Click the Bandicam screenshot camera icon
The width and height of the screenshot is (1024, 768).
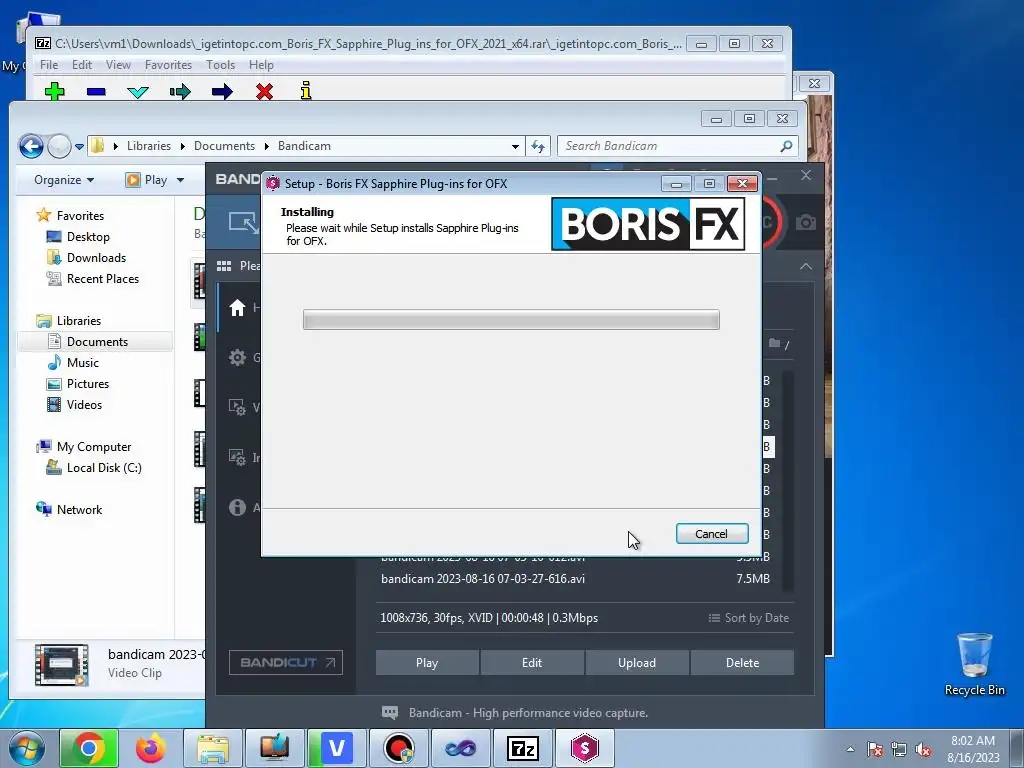(806, 223)
